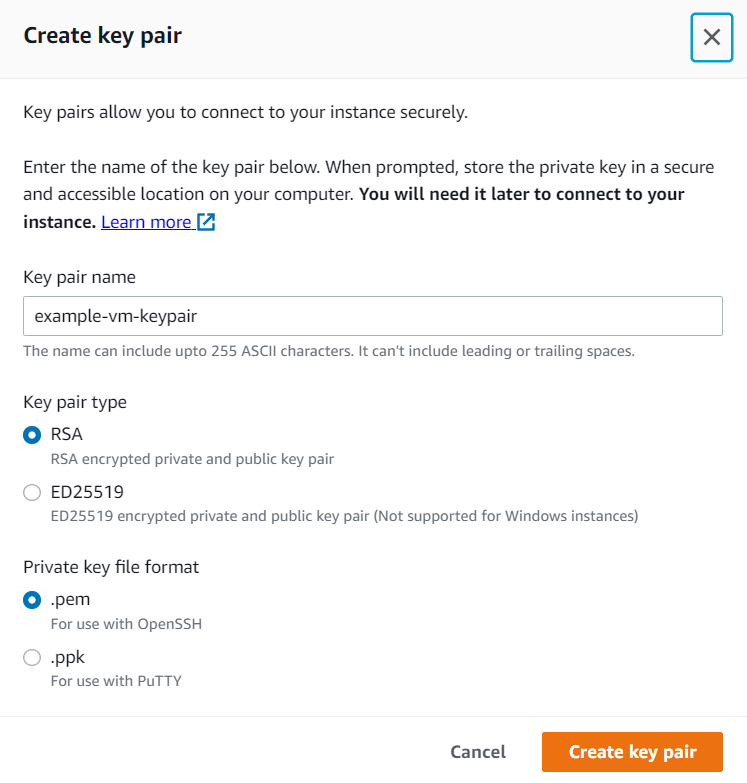Open the Learn more link
747x783 pixels.
point(146,222)
